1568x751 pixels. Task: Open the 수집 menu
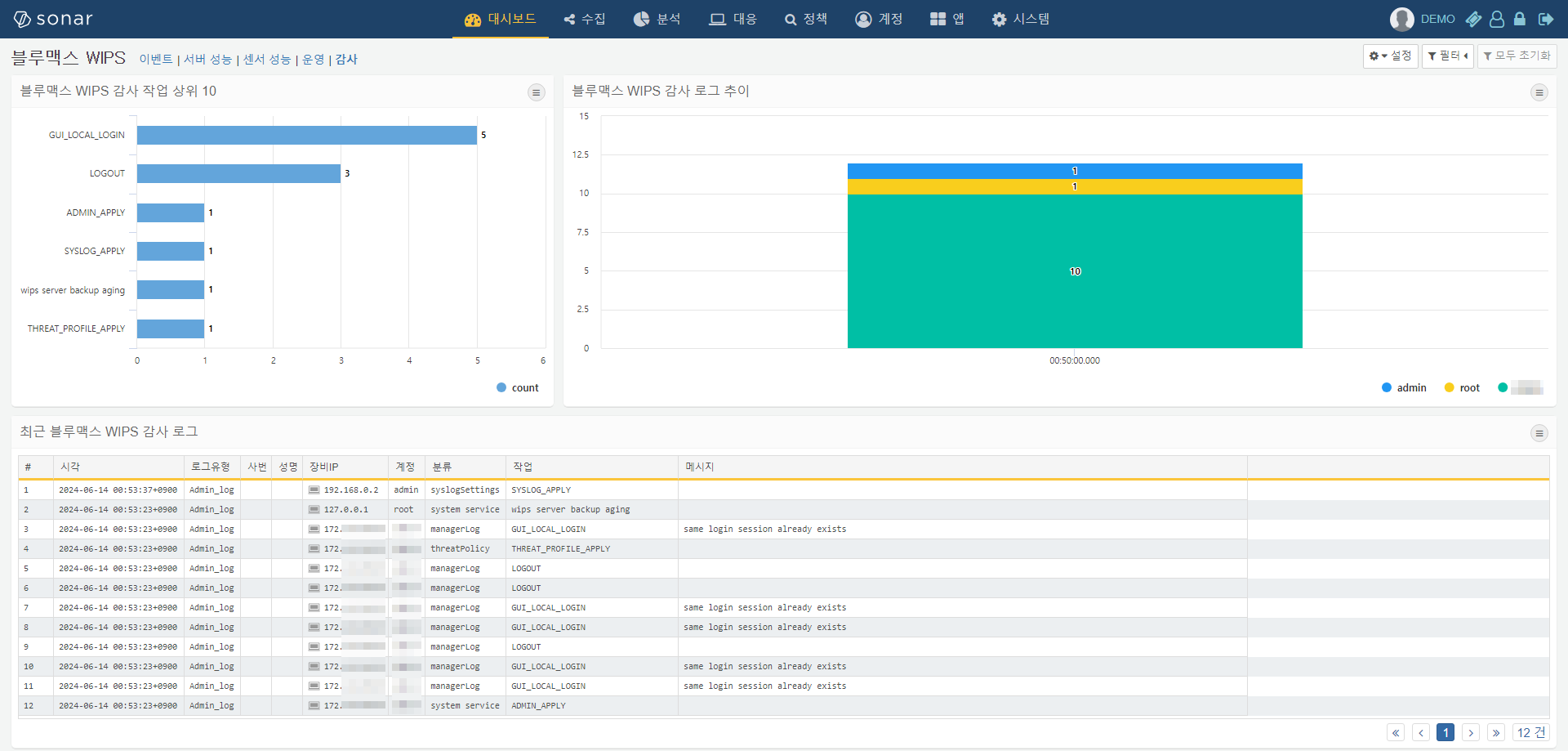coord(585,19)
